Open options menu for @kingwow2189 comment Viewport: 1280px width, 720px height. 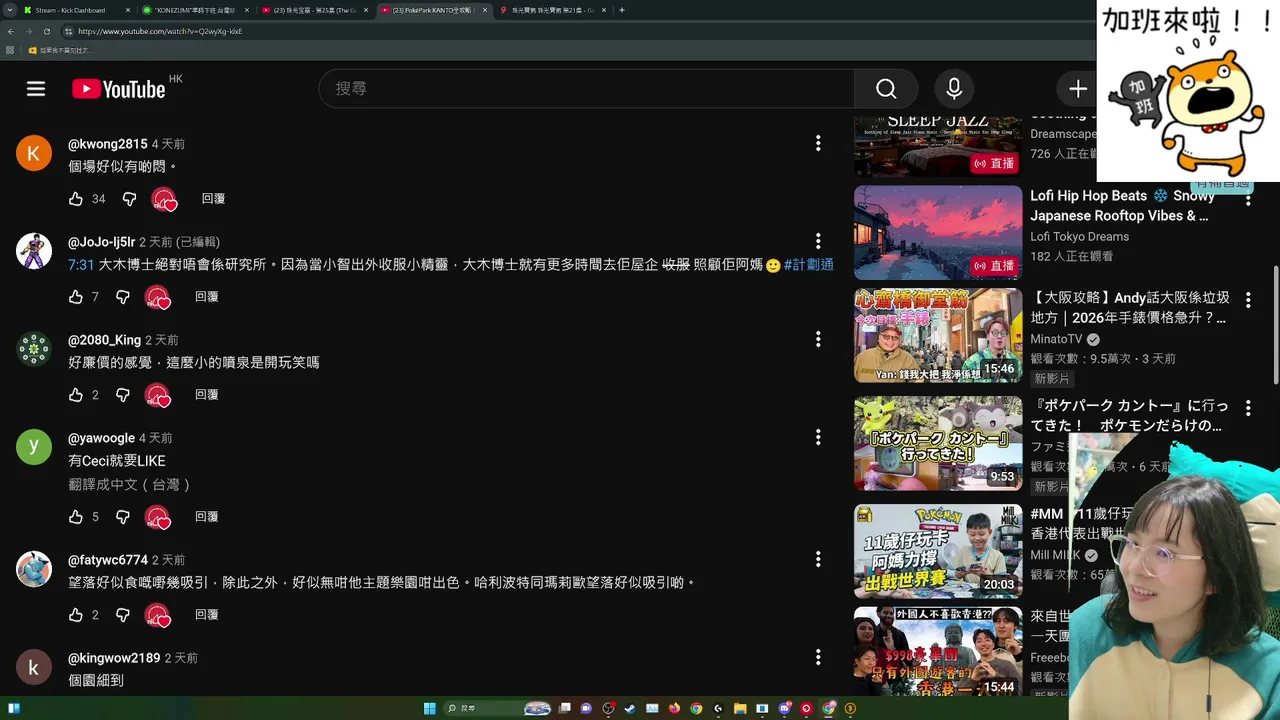click(x=818, y=658)
